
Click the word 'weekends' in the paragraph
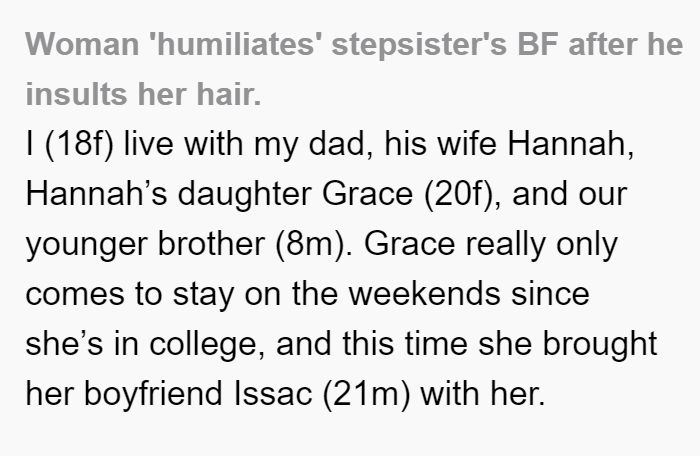coord(425,294)
